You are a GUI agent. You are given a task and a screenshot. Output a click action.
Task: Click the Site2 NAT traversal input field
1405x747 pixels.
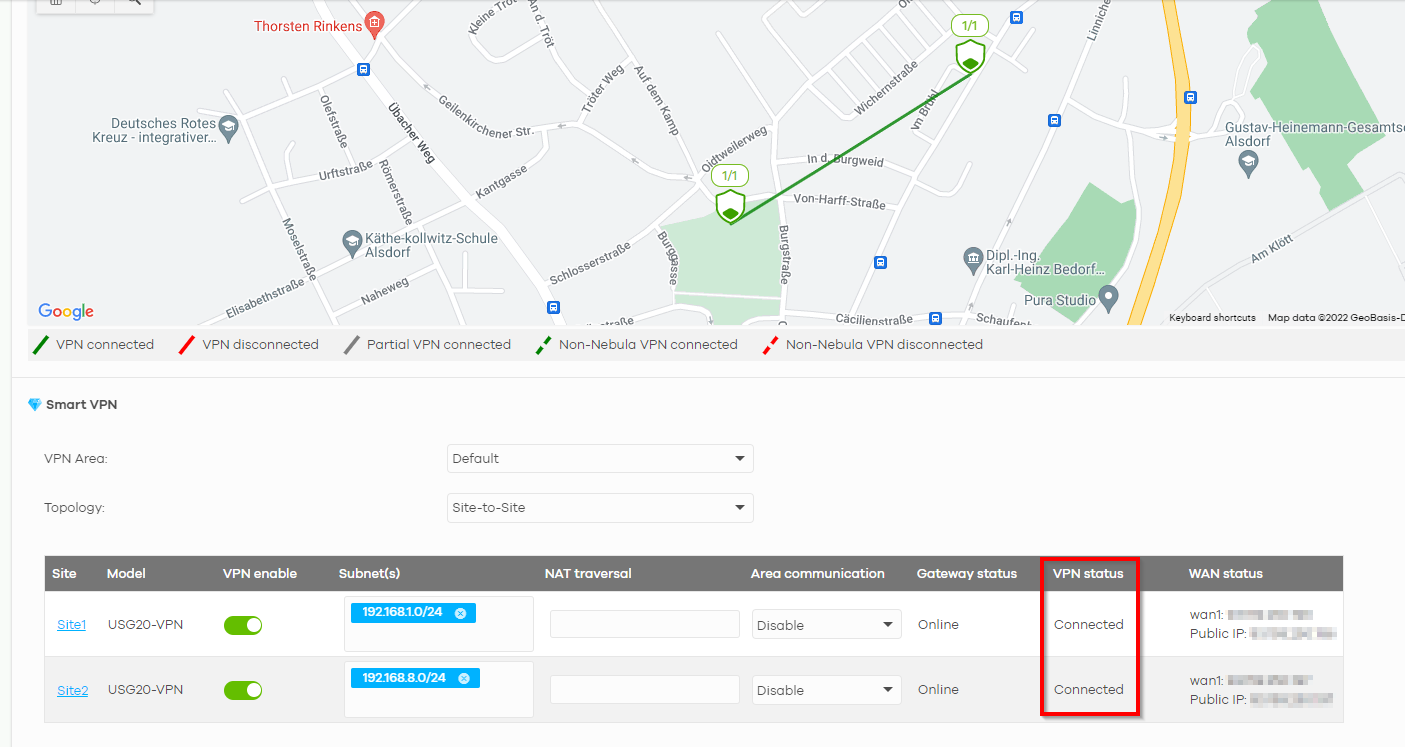(x=644, y=690)
